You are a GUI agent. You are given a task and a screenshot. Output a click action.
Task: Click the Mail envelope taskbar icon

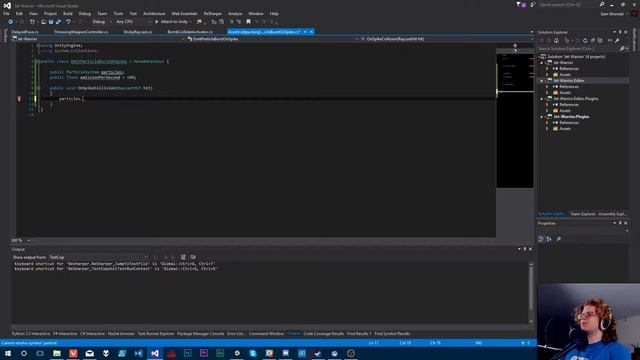tap(89, 353)
